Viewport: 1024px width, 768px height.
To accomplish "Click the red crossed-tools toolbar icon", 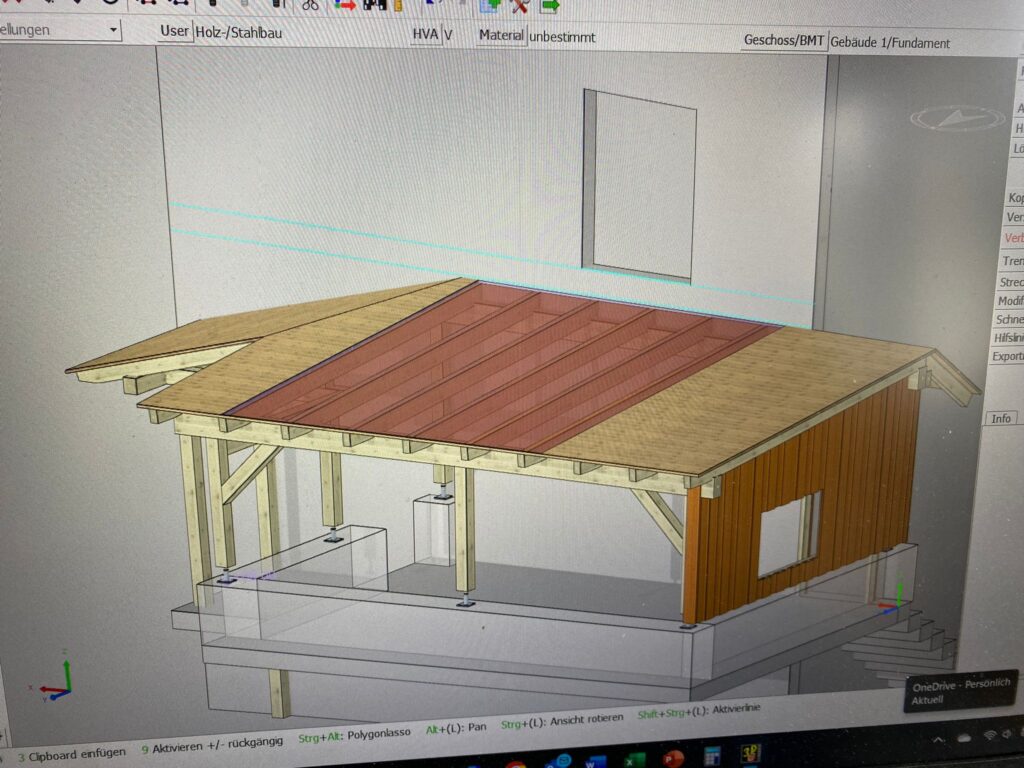I will [519, 5].
